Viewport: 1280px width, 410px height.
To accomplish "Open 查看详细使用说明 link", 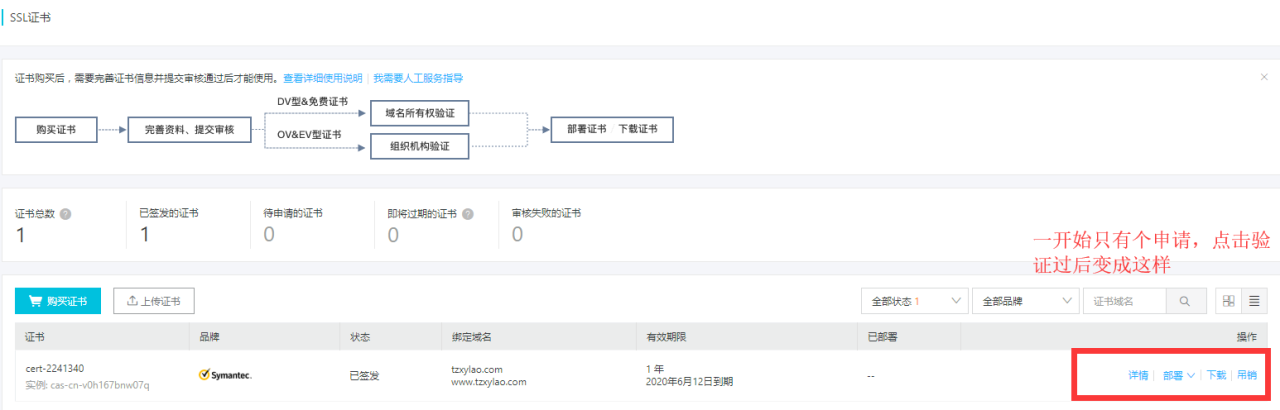I will tap(323, 78).
